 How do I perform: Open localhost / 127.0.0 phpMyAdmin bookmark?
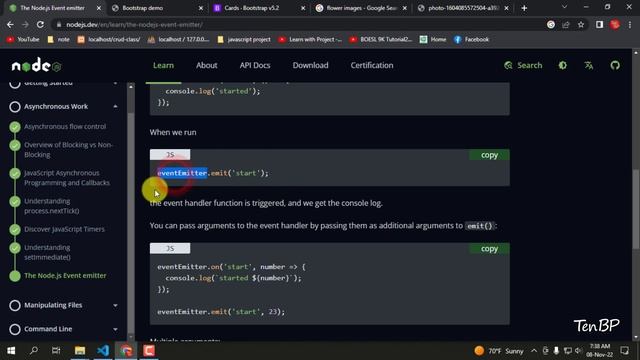coord(179,39)
